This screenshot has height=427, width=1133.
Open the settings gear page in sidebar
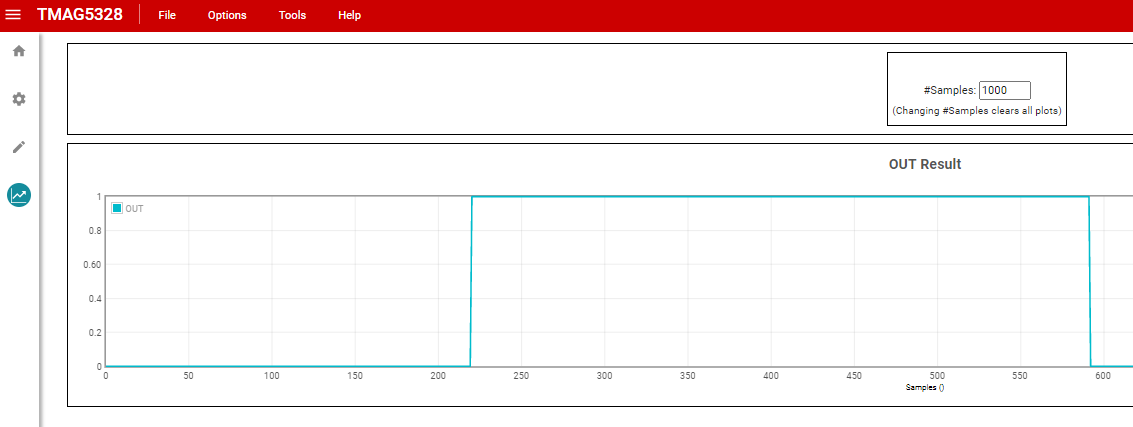click(x=19, y=99)
